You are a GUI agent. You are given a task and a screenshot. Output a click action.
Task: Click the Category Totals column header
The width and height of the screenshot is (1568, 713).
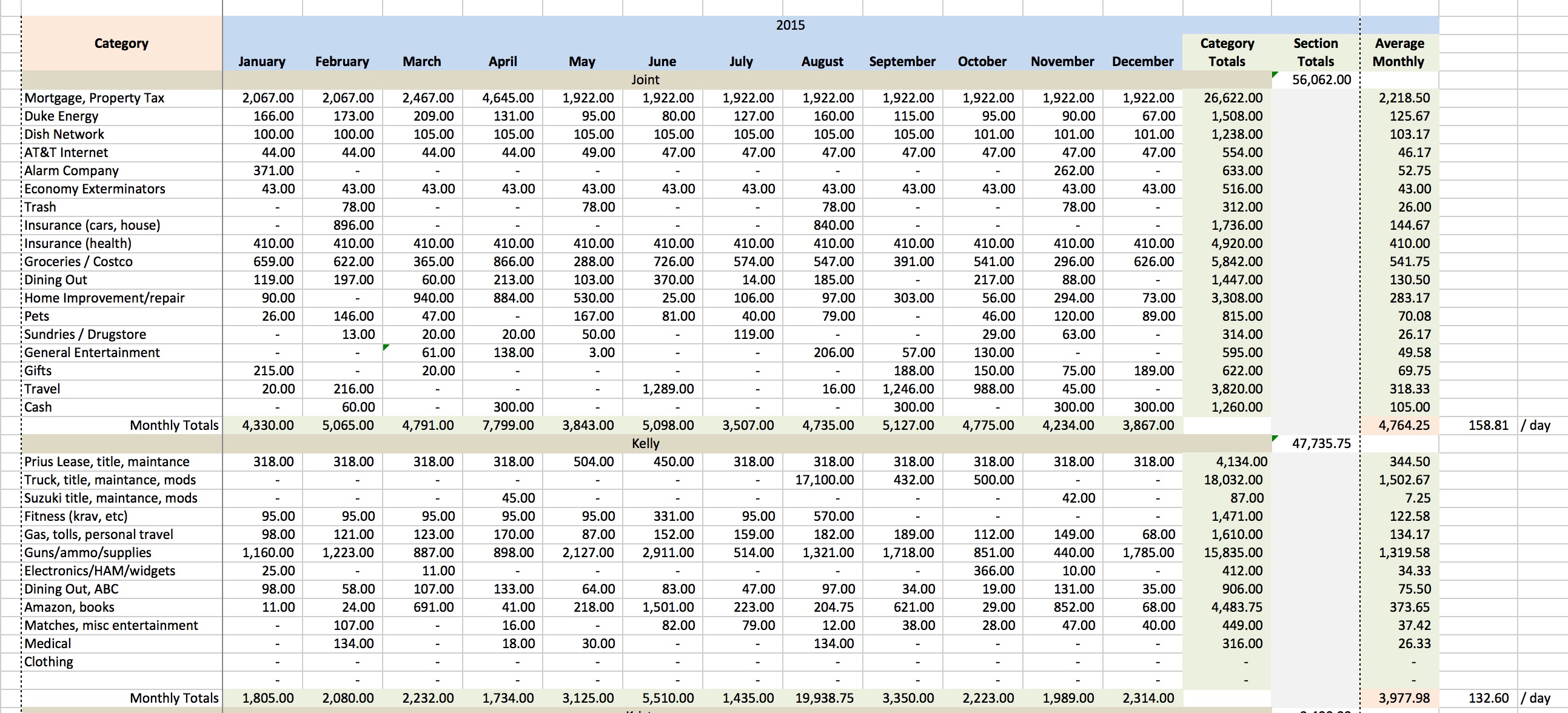[1227, 52]
